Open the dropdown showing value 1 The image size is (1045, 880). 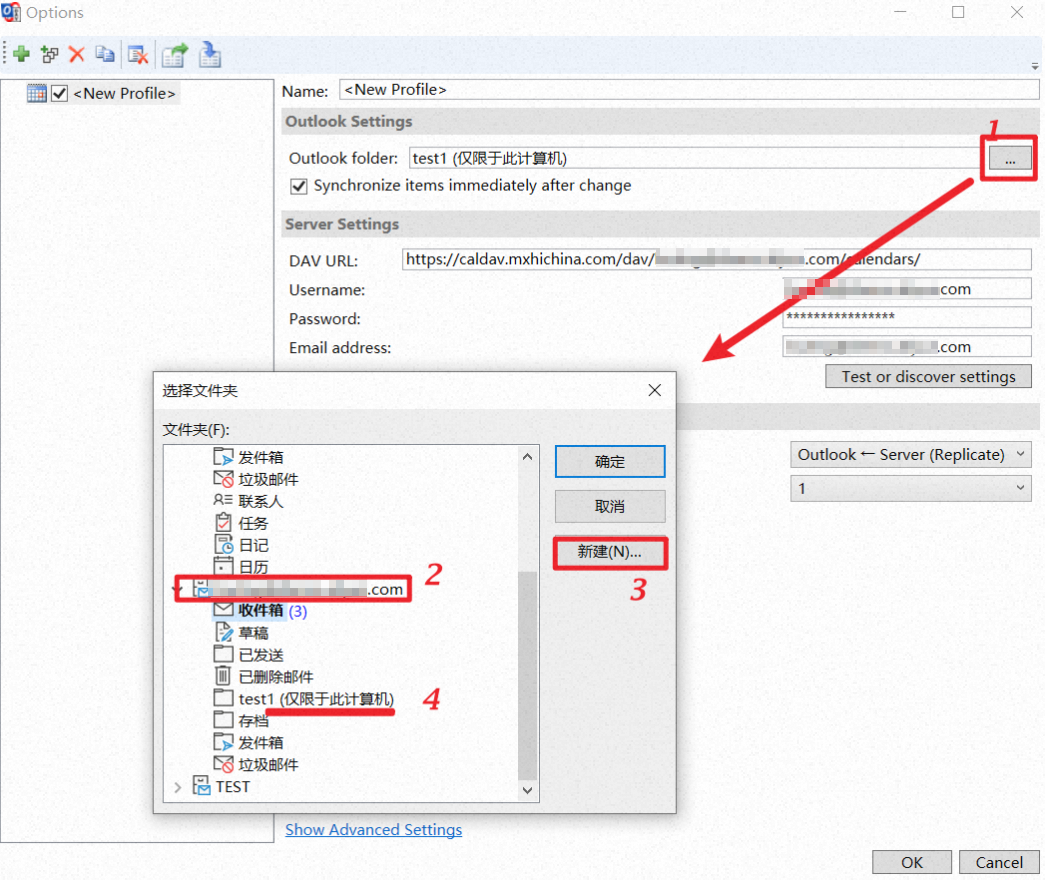(x=910, y=489)
